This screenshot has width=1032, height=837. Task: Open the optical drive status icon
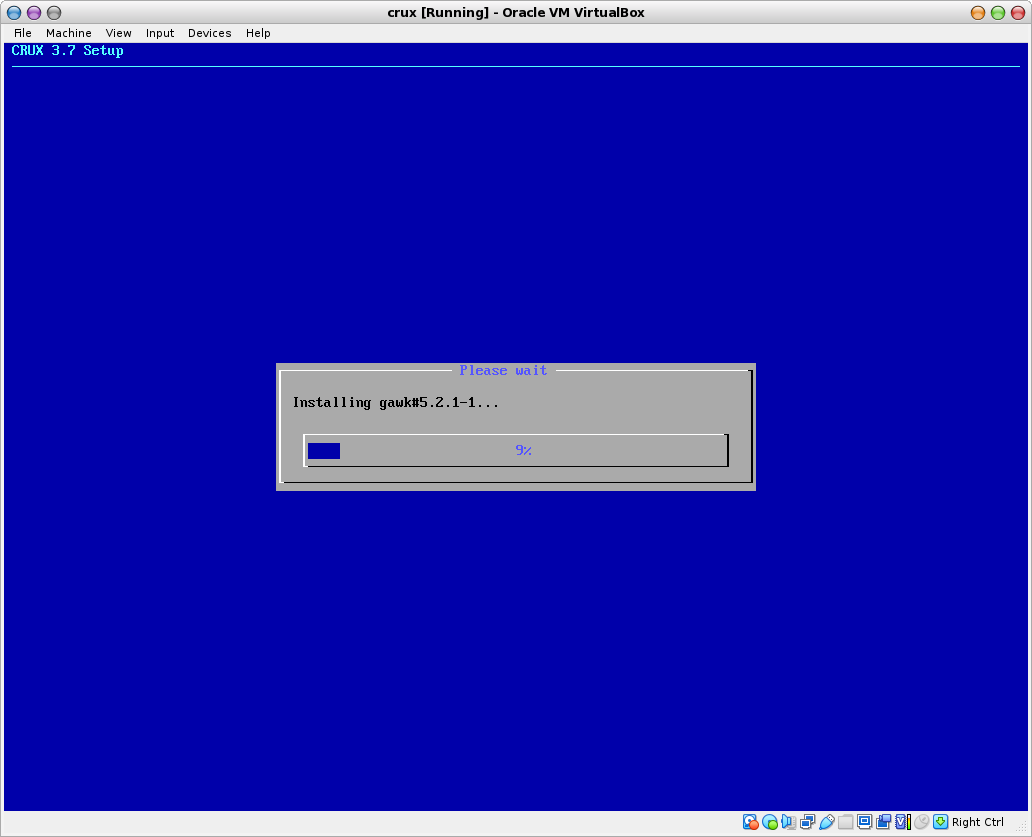[x=769, y=822]
